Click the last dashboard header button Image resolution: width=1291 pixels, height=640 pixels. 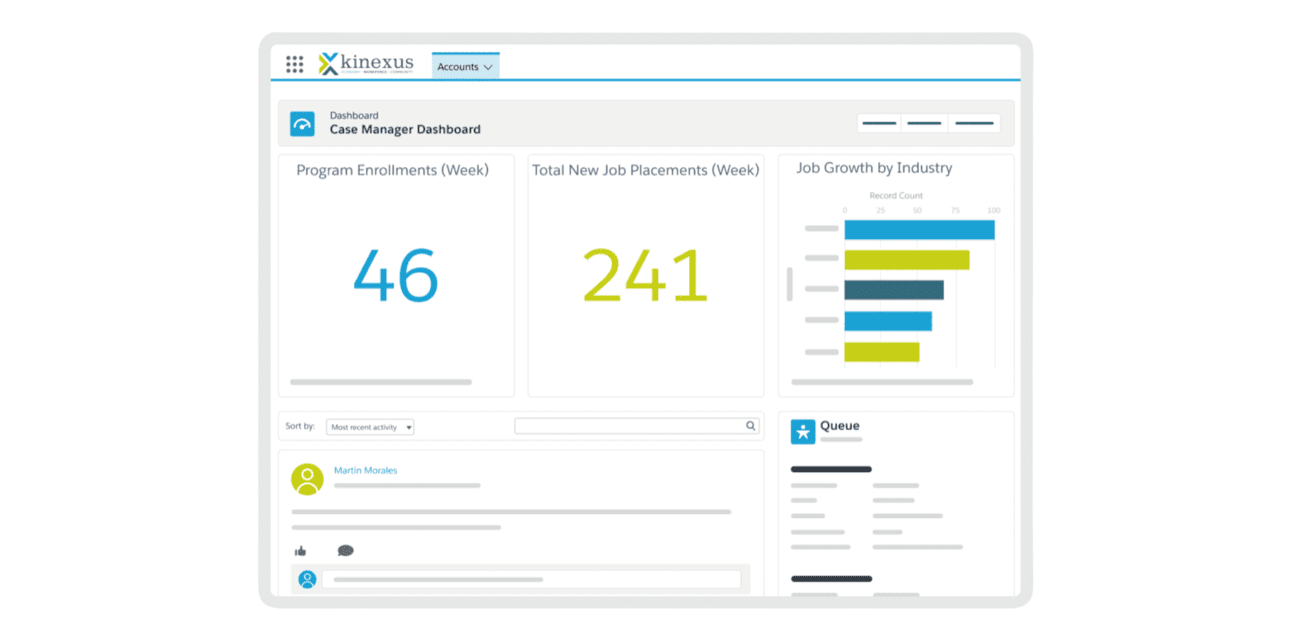point(973,123)
